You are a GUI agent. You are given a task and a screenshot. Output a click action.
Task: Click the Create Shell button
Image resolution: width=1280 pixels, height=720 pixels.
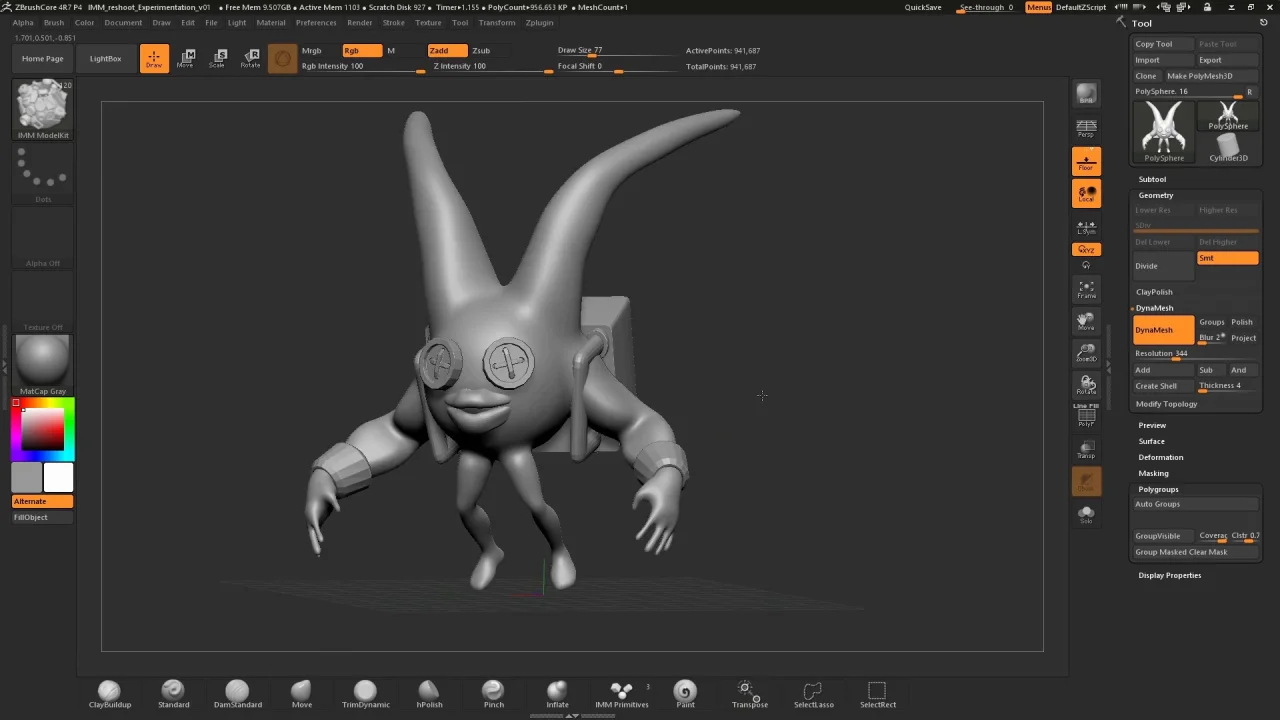pyautogui.click(x=1164, y=386)
